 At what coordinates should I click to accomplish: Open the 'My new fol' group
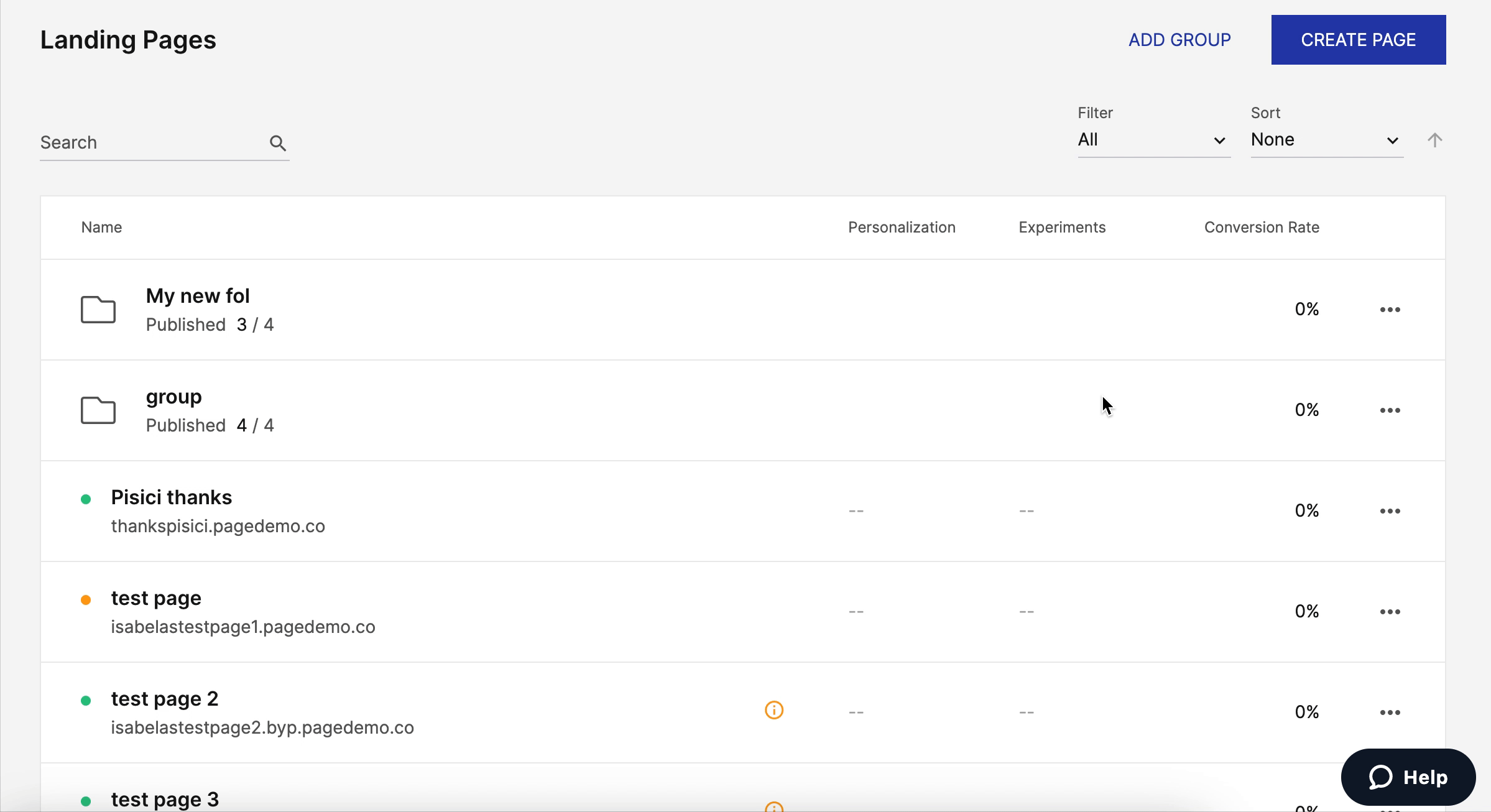(198, 296)
